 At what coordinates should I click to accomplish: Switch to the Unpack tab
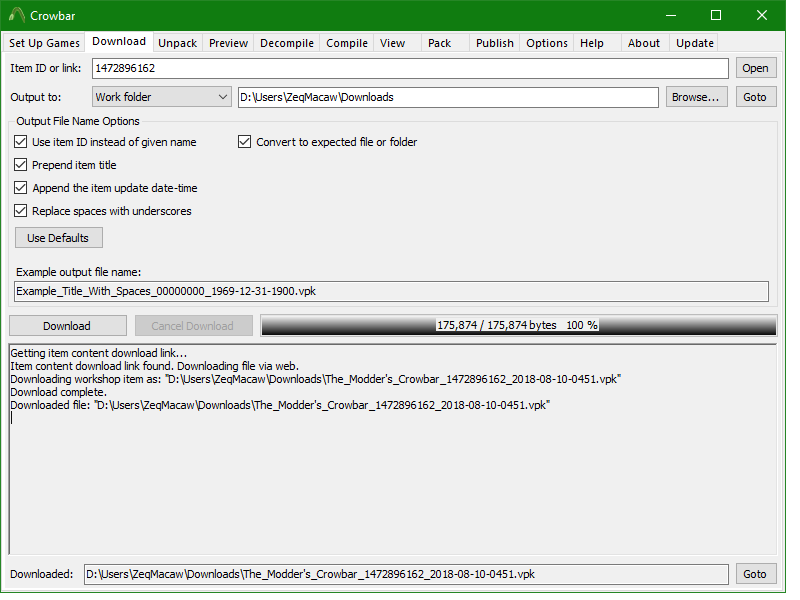click(x=178, y=43)
